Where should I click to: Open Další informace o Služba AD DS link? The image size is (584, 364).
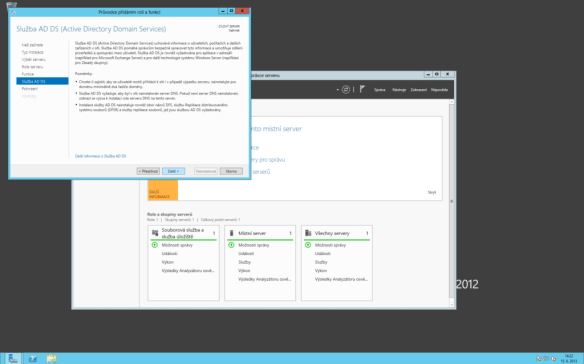point(101,156)
